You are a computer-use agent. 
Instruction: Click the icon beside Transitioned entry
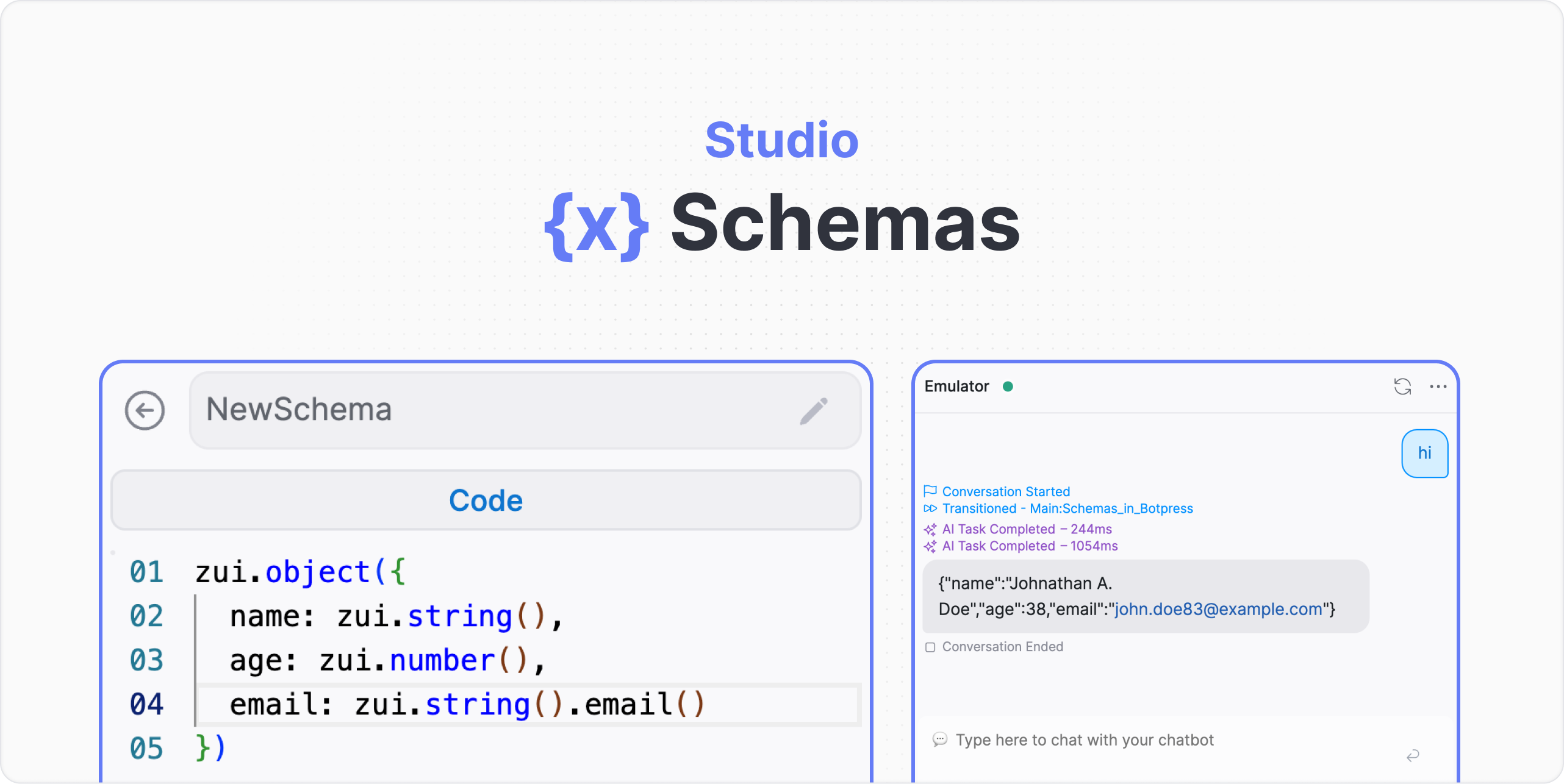930,508
